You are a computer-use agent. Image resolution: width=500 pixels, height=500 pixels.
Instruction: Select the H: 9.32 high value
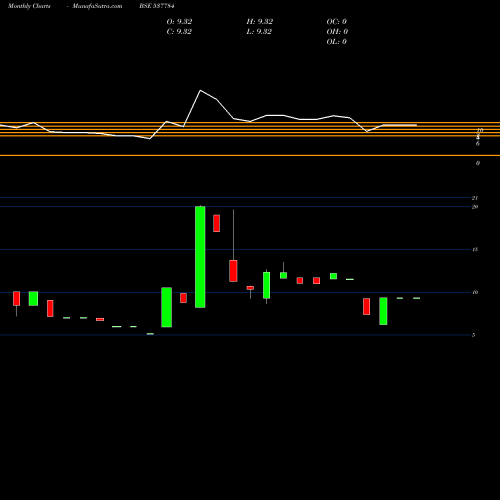pos(260,22)
